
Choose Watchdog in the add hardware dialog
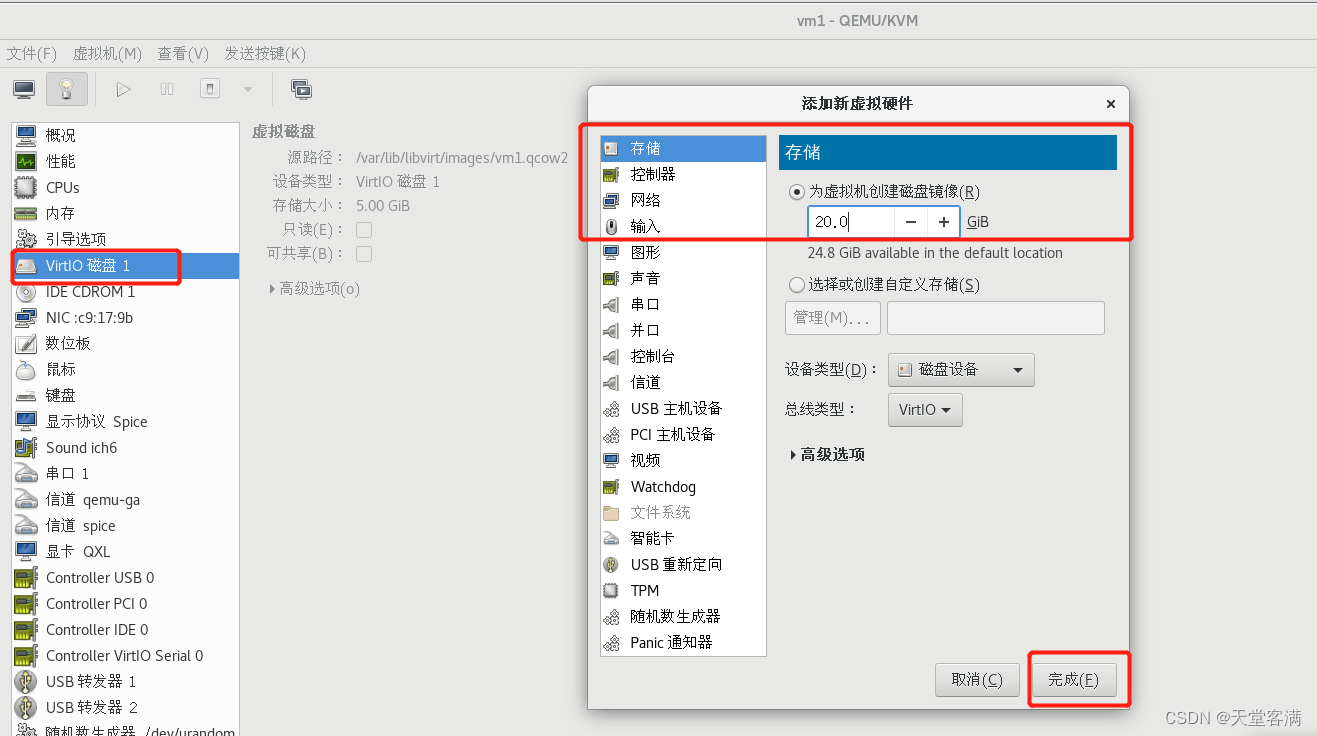[x=683, y=487]
